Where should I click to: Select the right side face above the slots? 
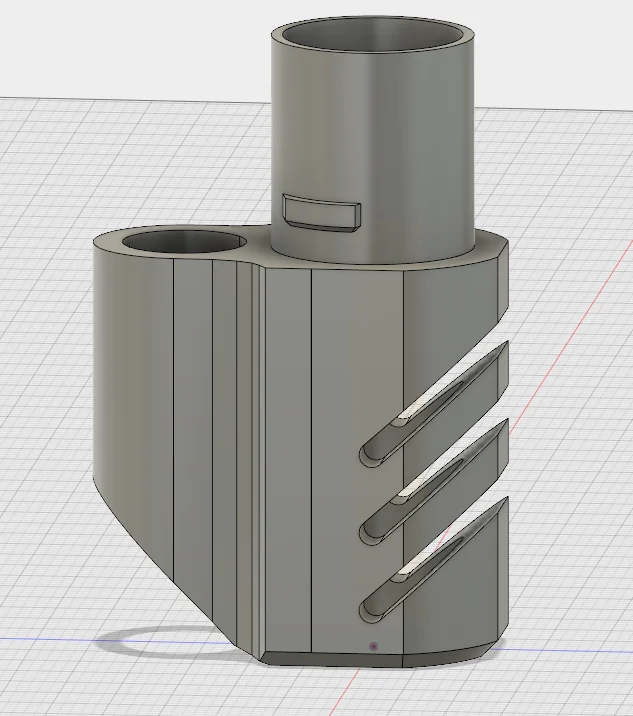click(x=450, y=315)
